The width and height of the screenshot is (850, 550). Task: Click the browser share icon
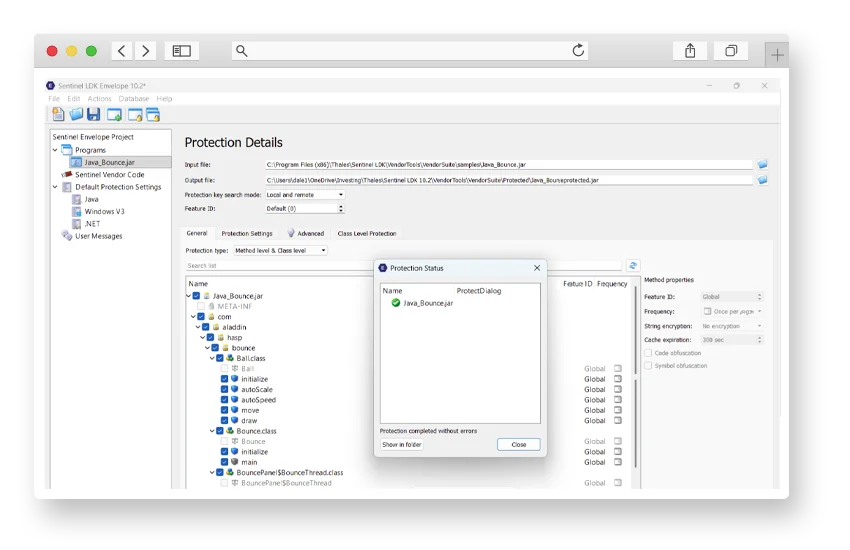click(x=690, y=51)
